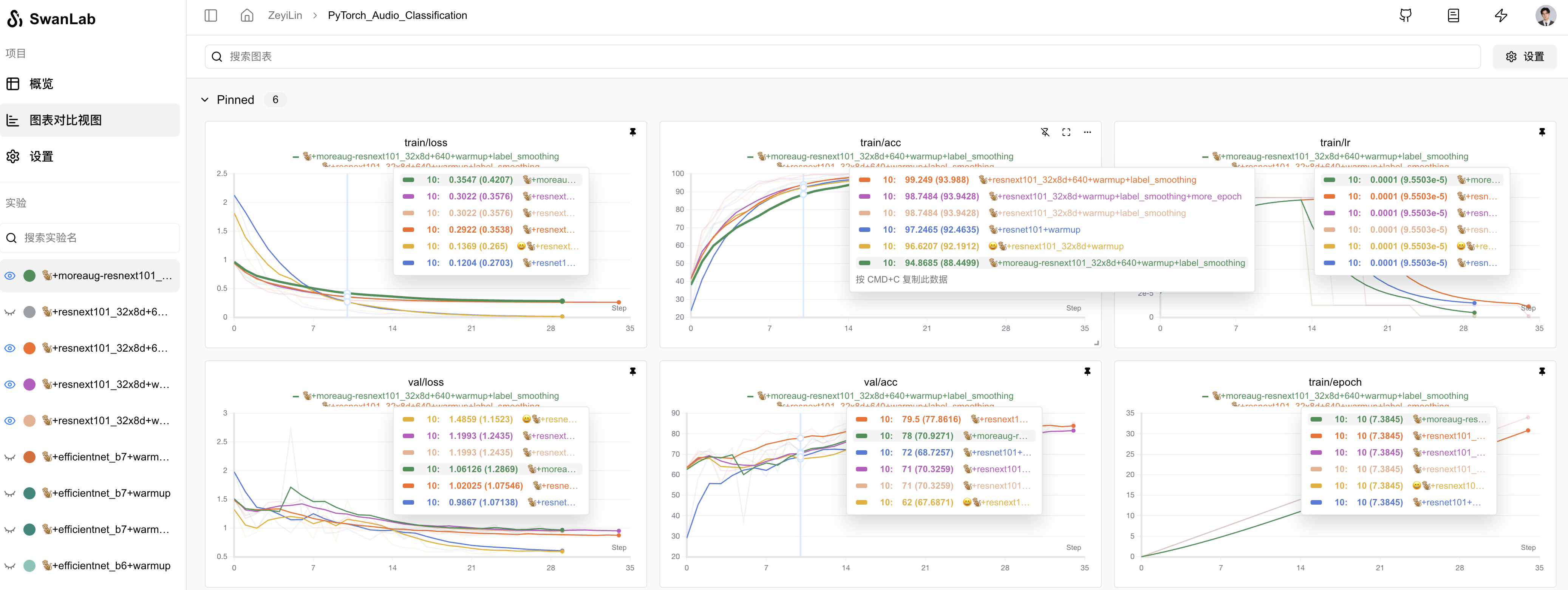
Task: Click the purple color dot of resnext101_32x8d+w experiment
Action: (x=29, y=385)
